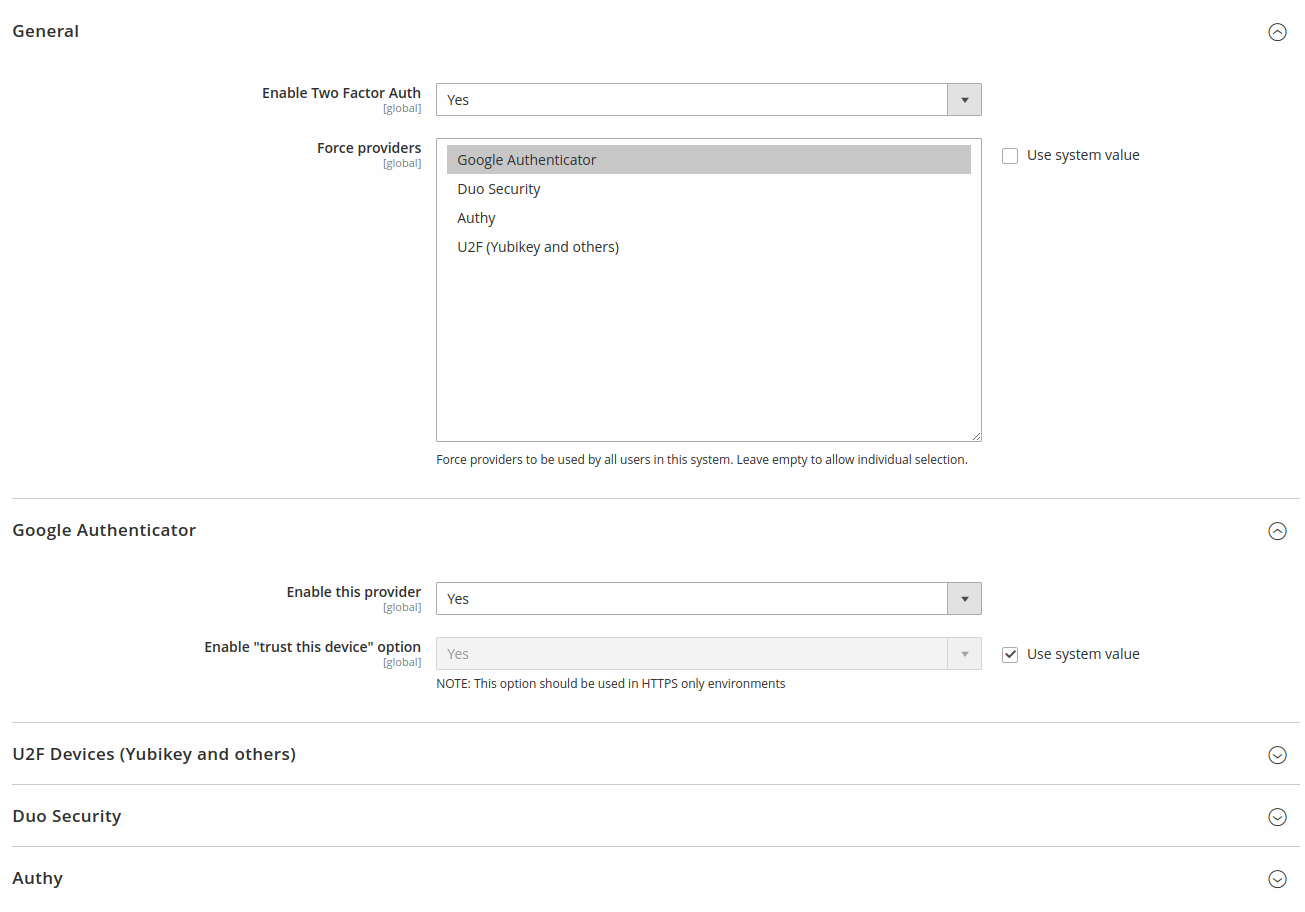Select U2F (Yubikey and others) in Force providers
The width and height of the screenshot is (1305, 912).
[x=538, y=246]
